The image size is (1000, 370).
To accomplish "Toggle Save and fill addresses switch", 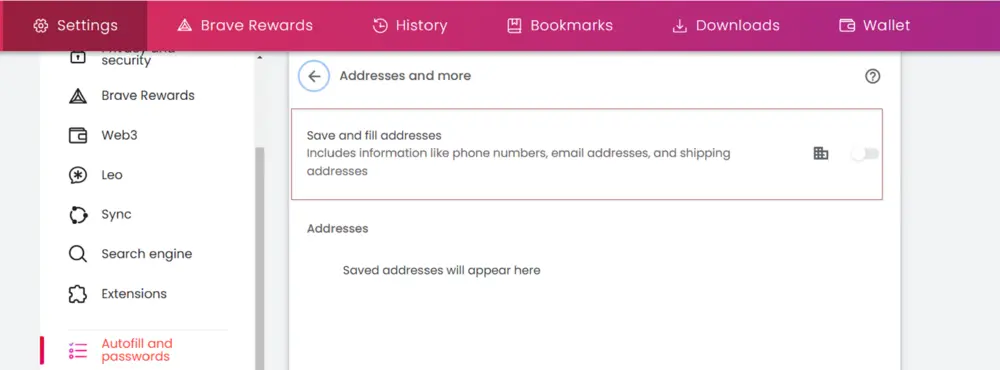I will pos(865,154).
